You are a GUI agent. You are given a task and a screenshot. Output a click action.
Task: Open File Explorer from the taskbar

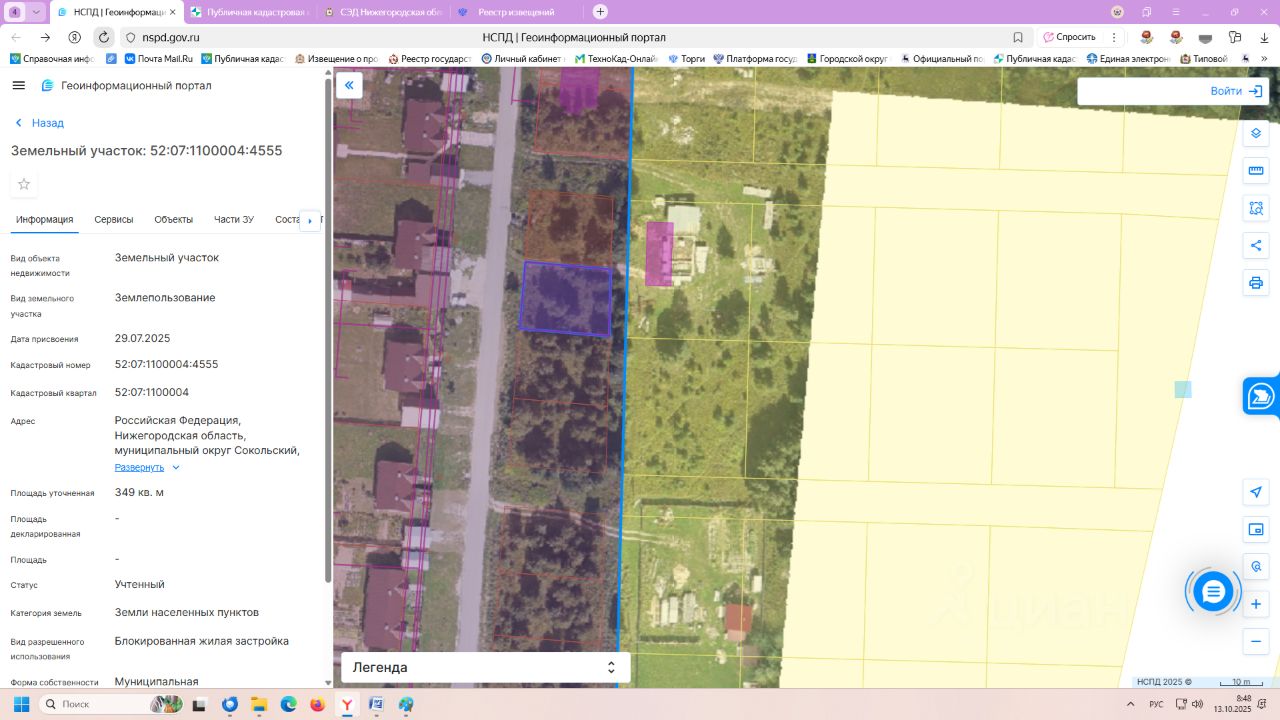[x=258, y=704]
